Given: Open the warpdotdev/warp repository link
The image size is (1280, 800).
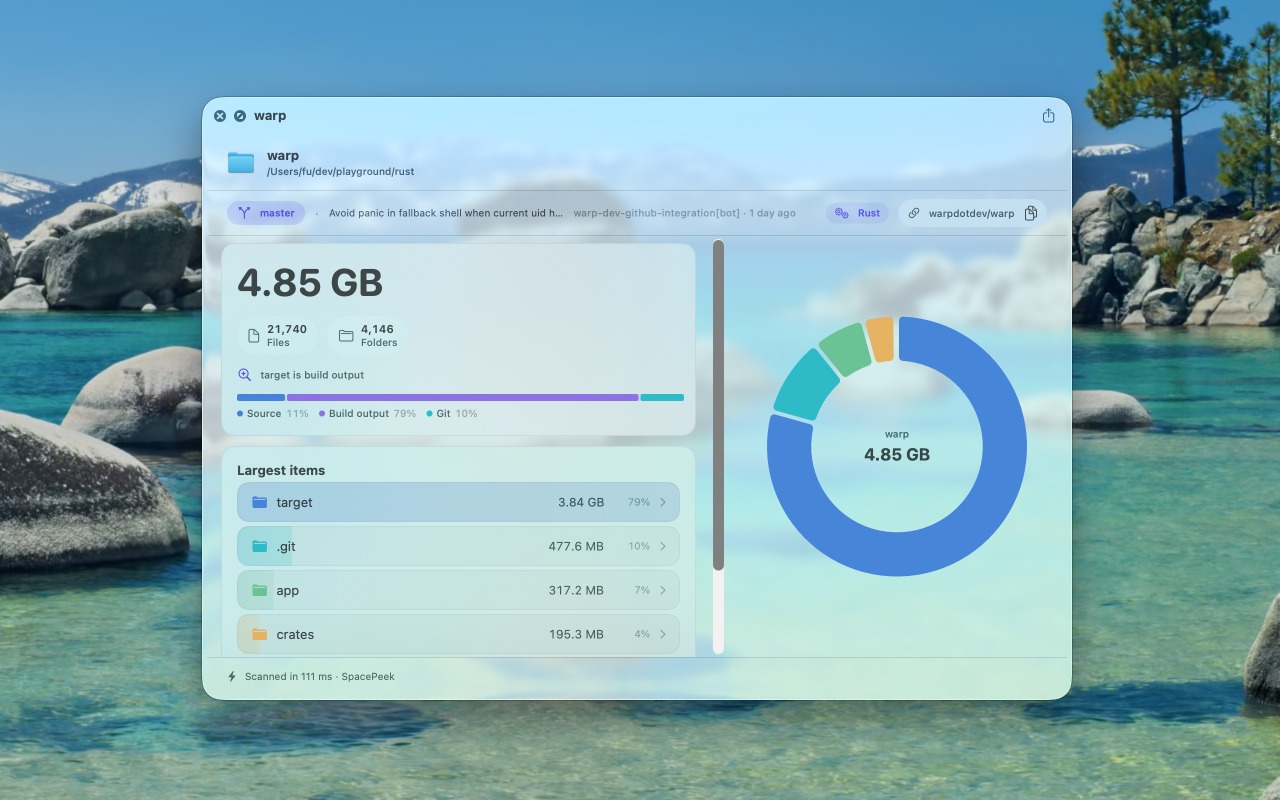Looking at the screenshot, I should [971, 213].
